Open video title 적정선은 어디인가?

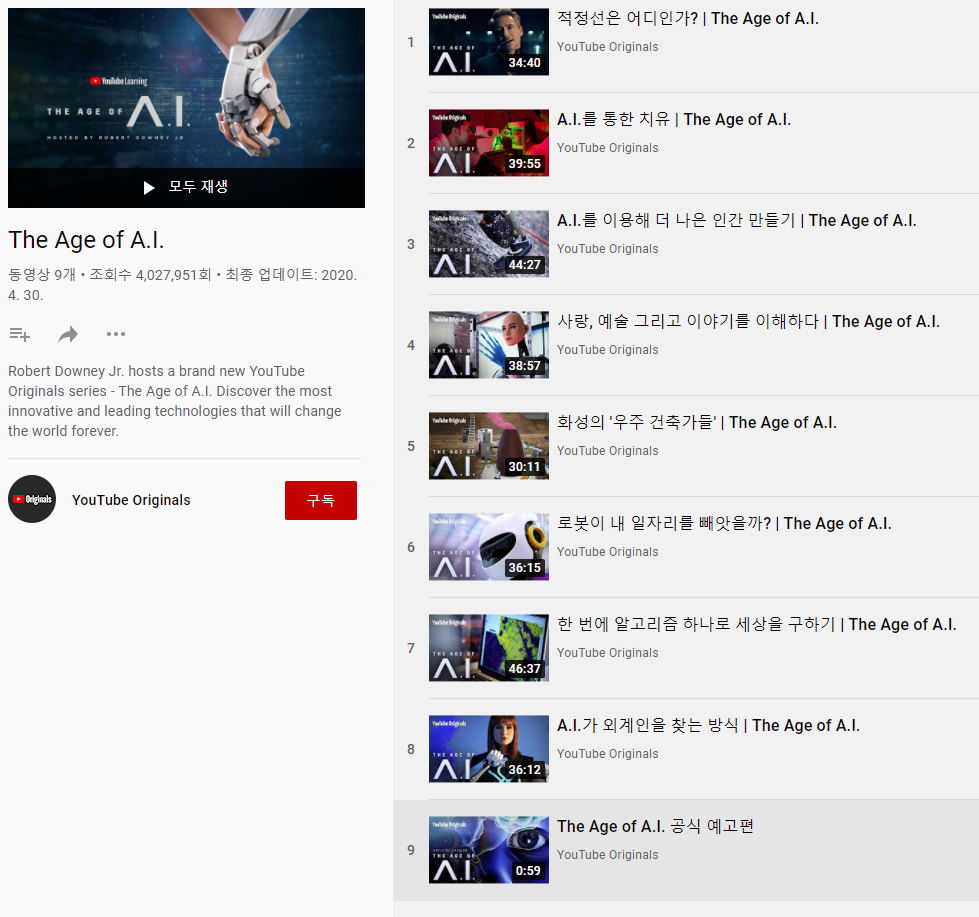pyautogui.click(x=688, y=18)
